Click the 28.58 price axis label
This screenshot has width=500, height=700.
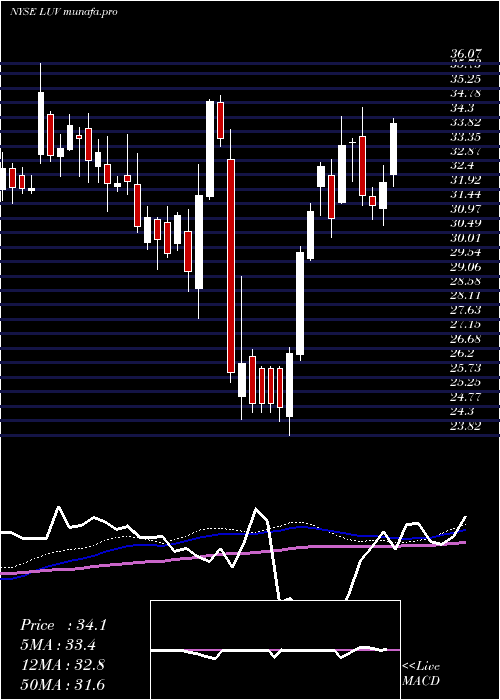[x=466, y=281]
